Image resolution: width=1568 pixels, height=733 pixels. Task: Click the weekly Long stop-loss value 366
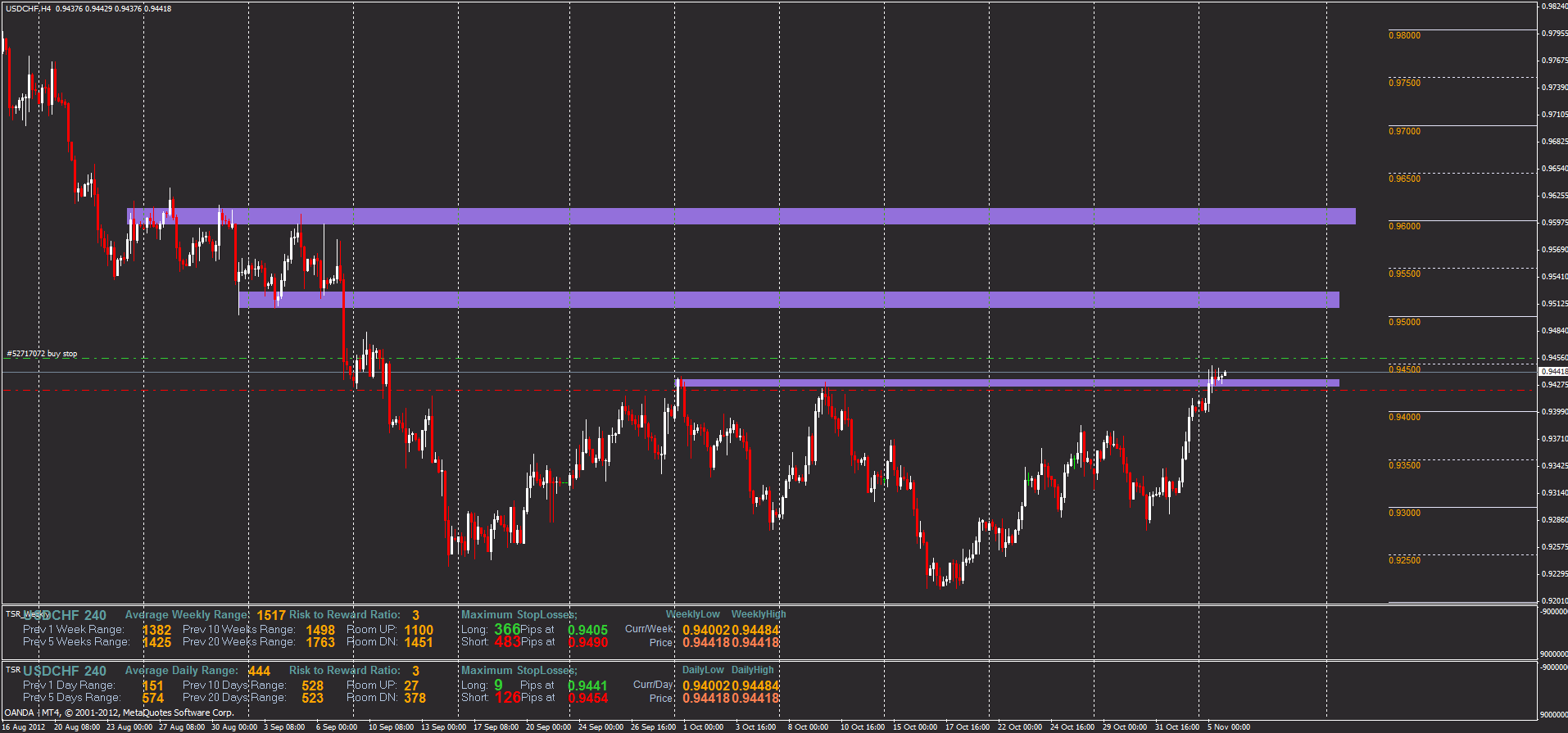pos(507,629)
